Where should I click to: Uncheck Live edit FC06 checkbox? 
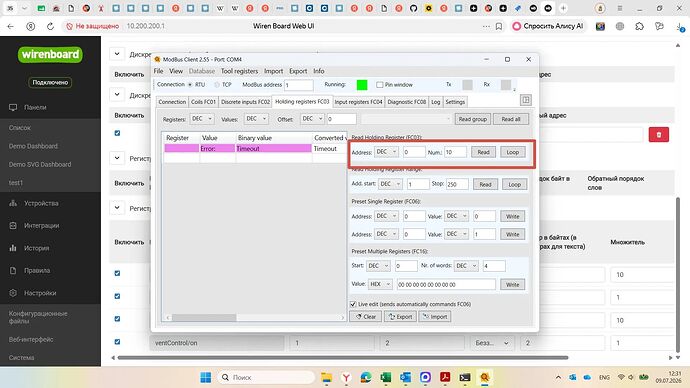[353, 304]
